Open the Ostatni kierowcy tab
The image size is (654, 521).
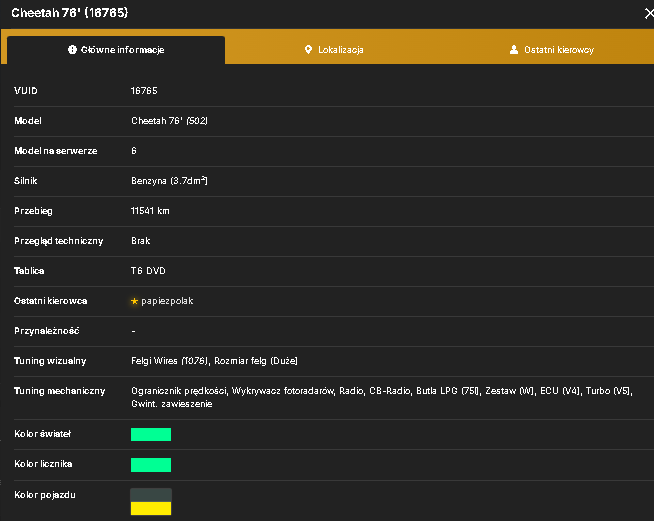(x=551, y=50)
